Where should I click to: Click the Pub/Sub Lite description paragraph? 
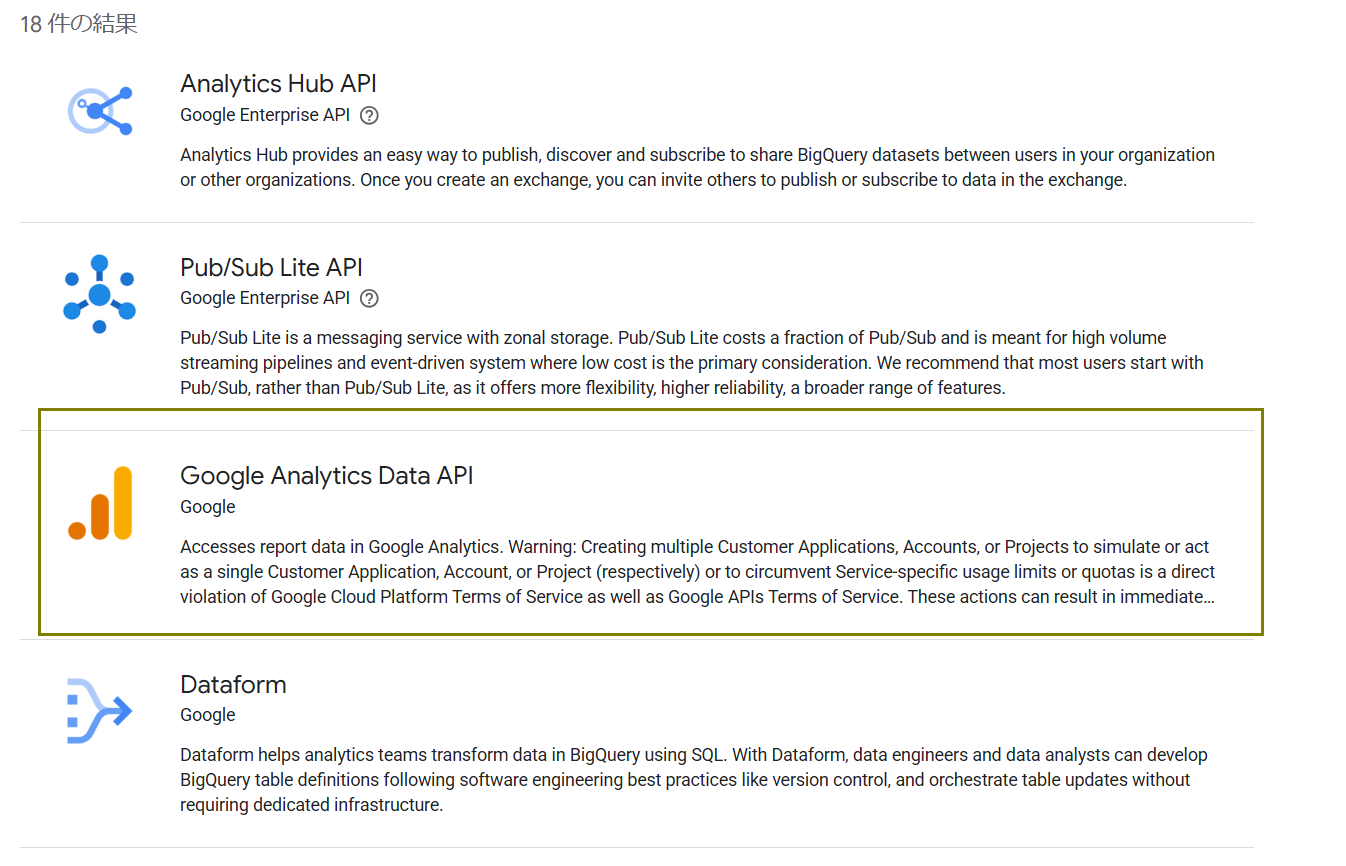coord(691,363)
